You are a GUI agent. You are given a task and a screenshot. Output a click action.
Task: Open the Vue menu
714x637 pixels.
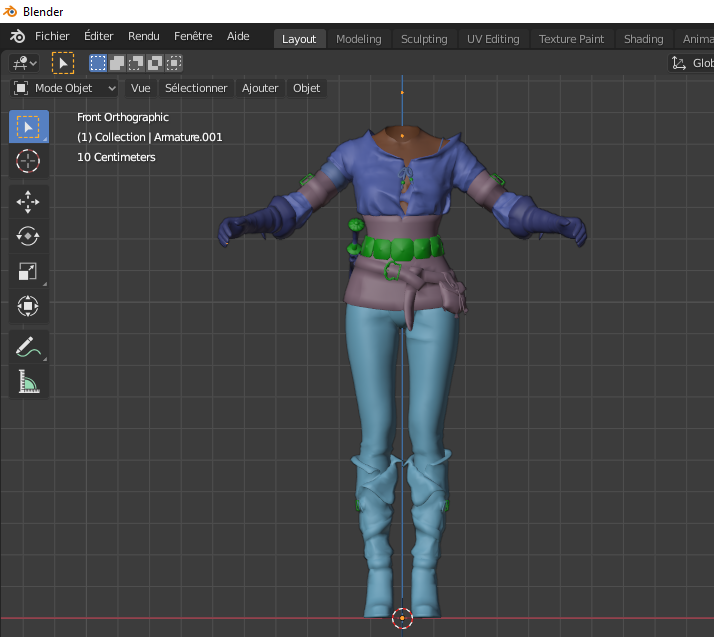point(140,88)
